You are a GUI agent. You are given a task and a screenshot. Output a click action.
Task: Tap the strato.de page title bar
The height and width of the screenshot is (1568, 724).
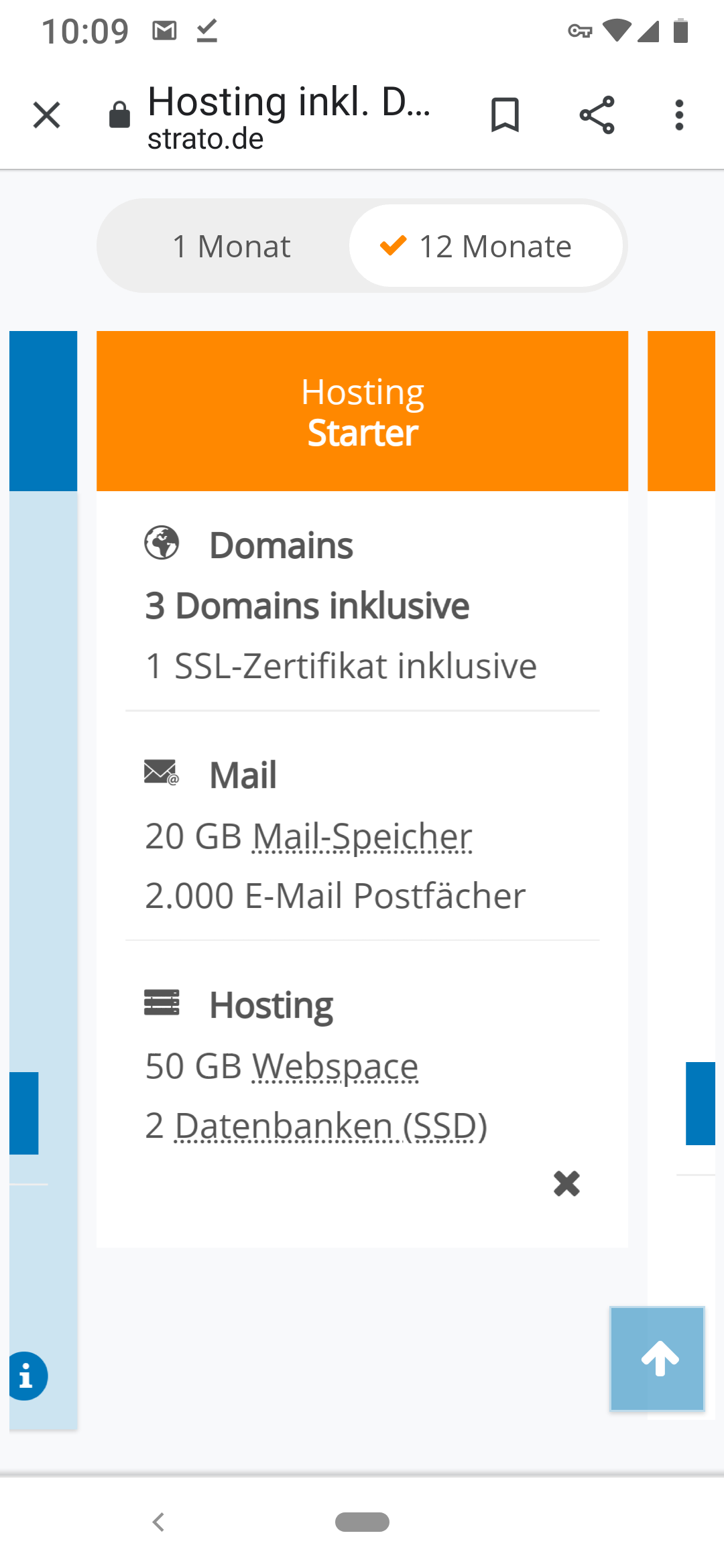click(x=288, y=115)
